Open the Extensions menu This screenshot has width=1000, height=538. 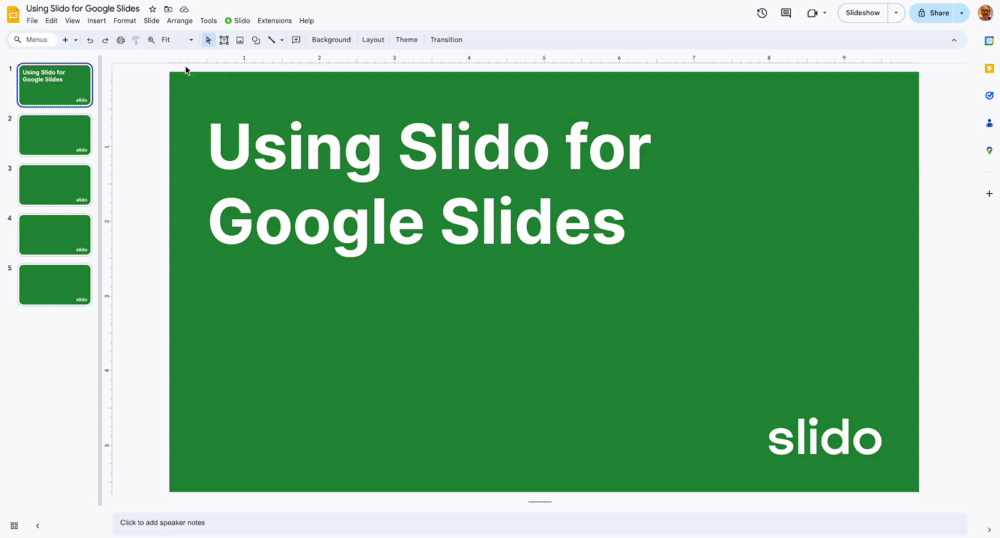click(x=275, y=21)
